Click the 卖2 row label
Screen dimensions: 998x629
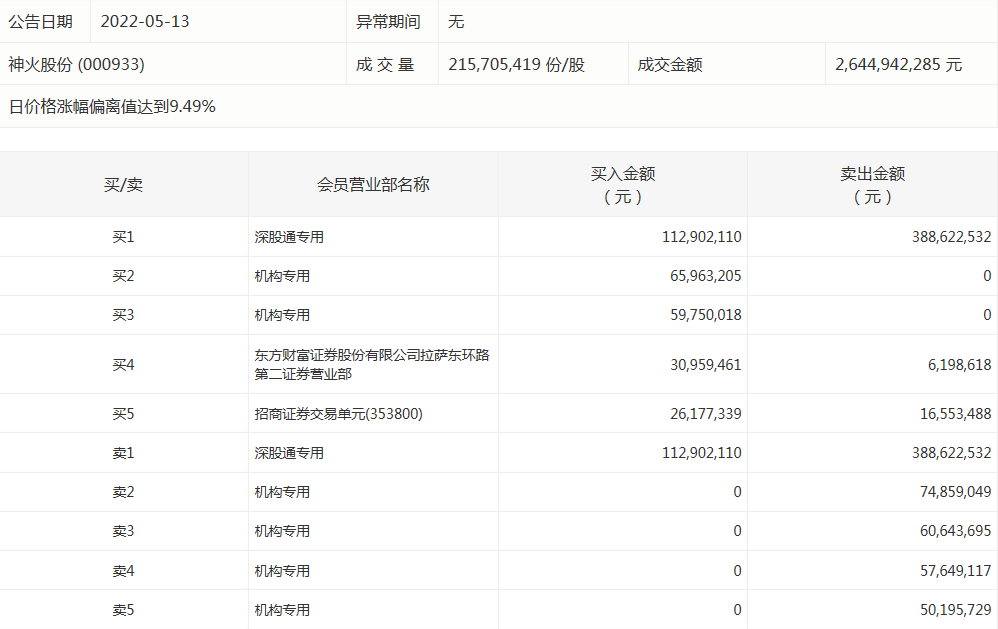click(123, 492)
